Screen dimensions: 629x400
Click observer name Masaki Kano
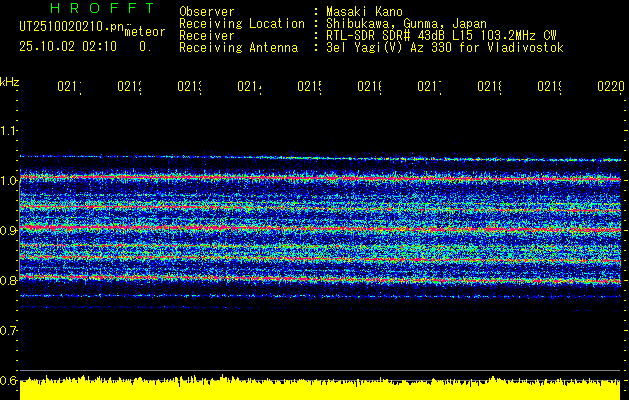[364, 12]
